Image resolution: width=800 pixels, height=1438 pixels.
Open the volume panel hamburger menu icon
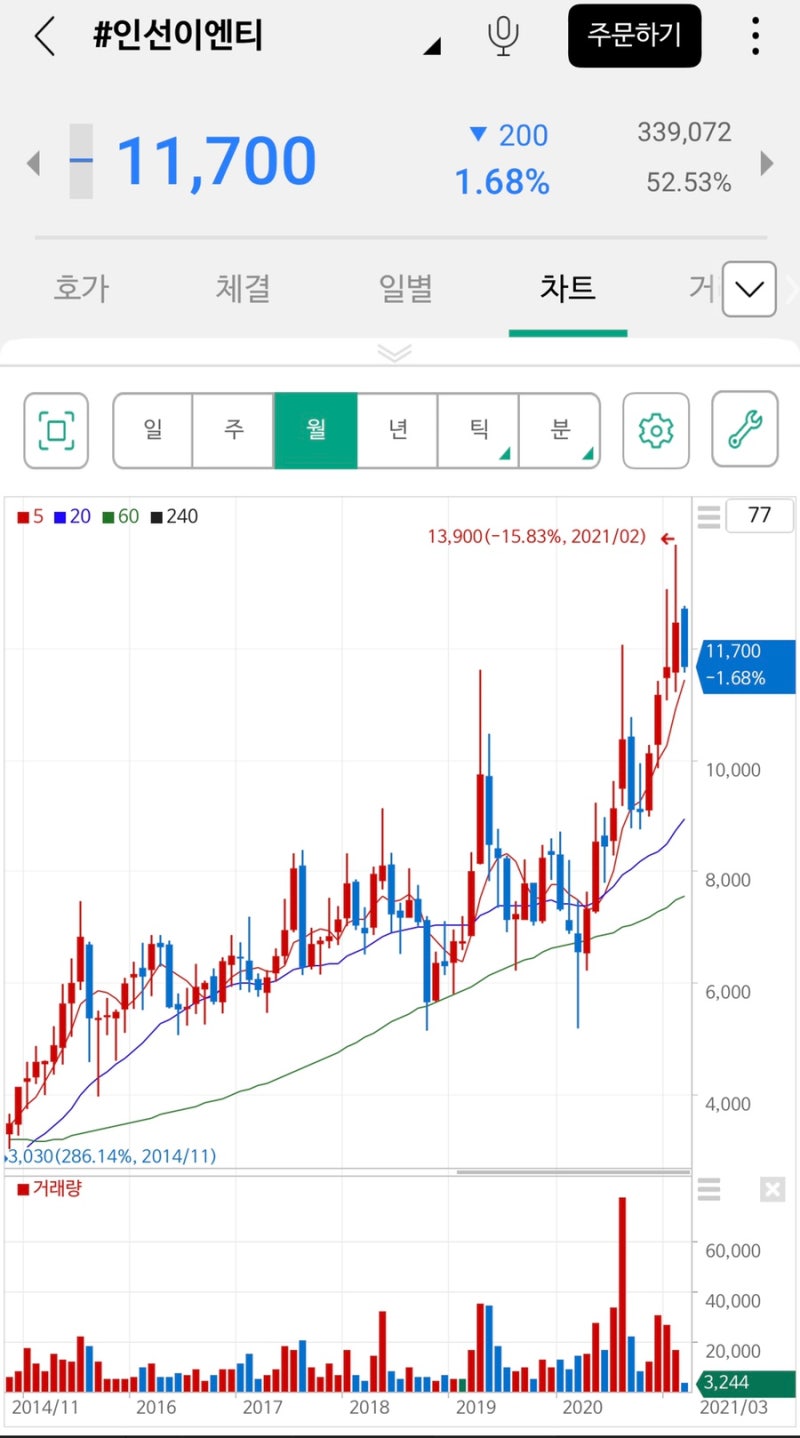pos(709,1190)
